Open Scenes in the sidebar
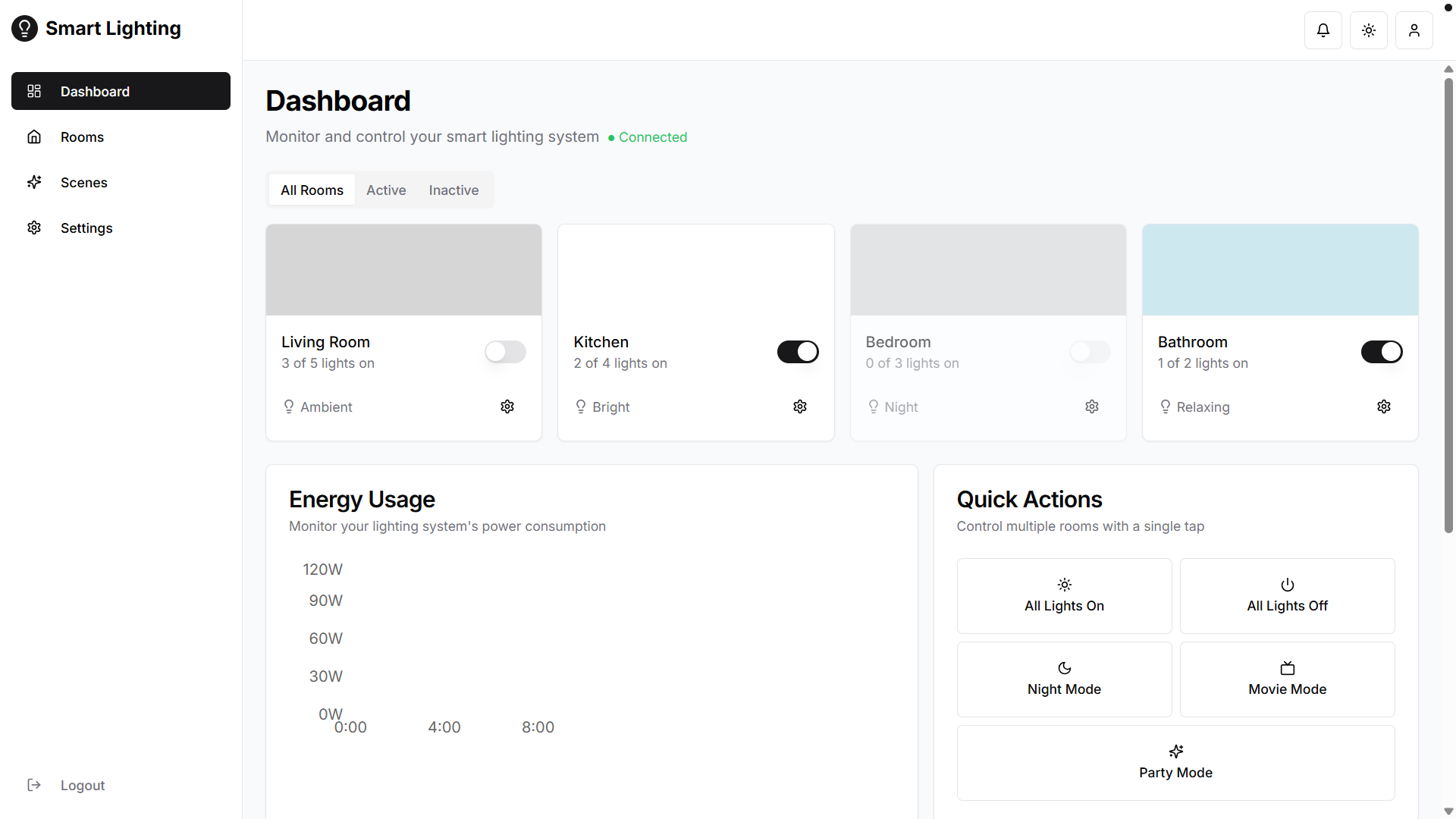This screenshot has width=1456, height=819. (x=83, y=183)
